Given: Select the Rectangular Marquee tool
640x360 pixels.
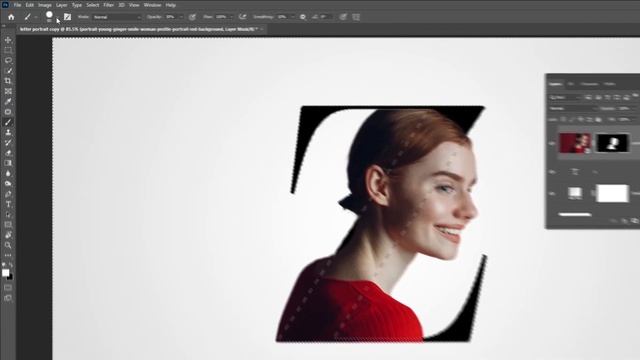Looking at the screenshot, I should (8, 50).
